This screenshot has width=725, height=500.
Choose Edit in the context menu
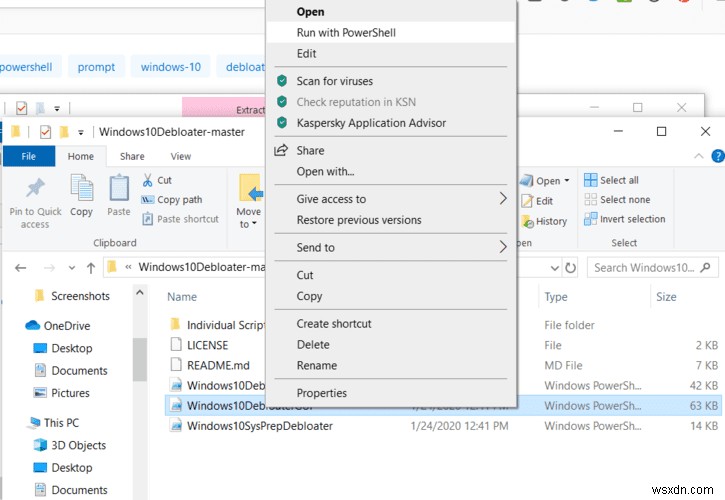pos(391,54)
